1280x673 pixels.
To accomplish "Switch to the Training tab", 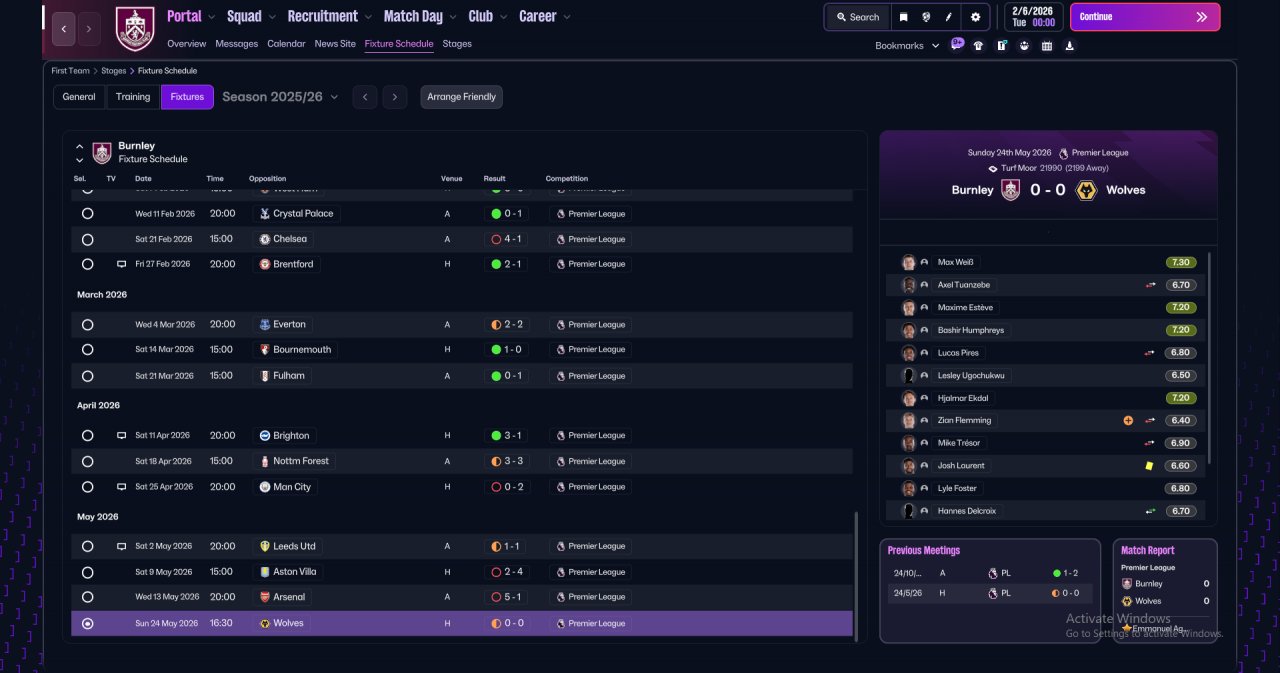I will (x=133, y=97).
